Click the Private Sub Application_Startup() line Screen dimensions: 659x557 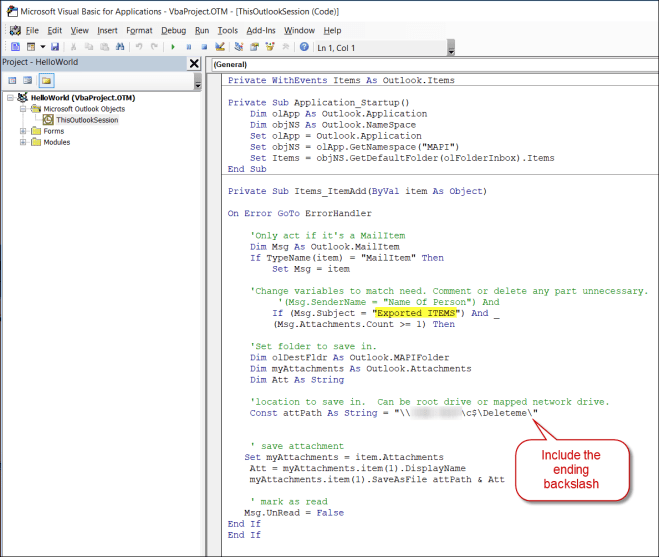pos(318,103)
